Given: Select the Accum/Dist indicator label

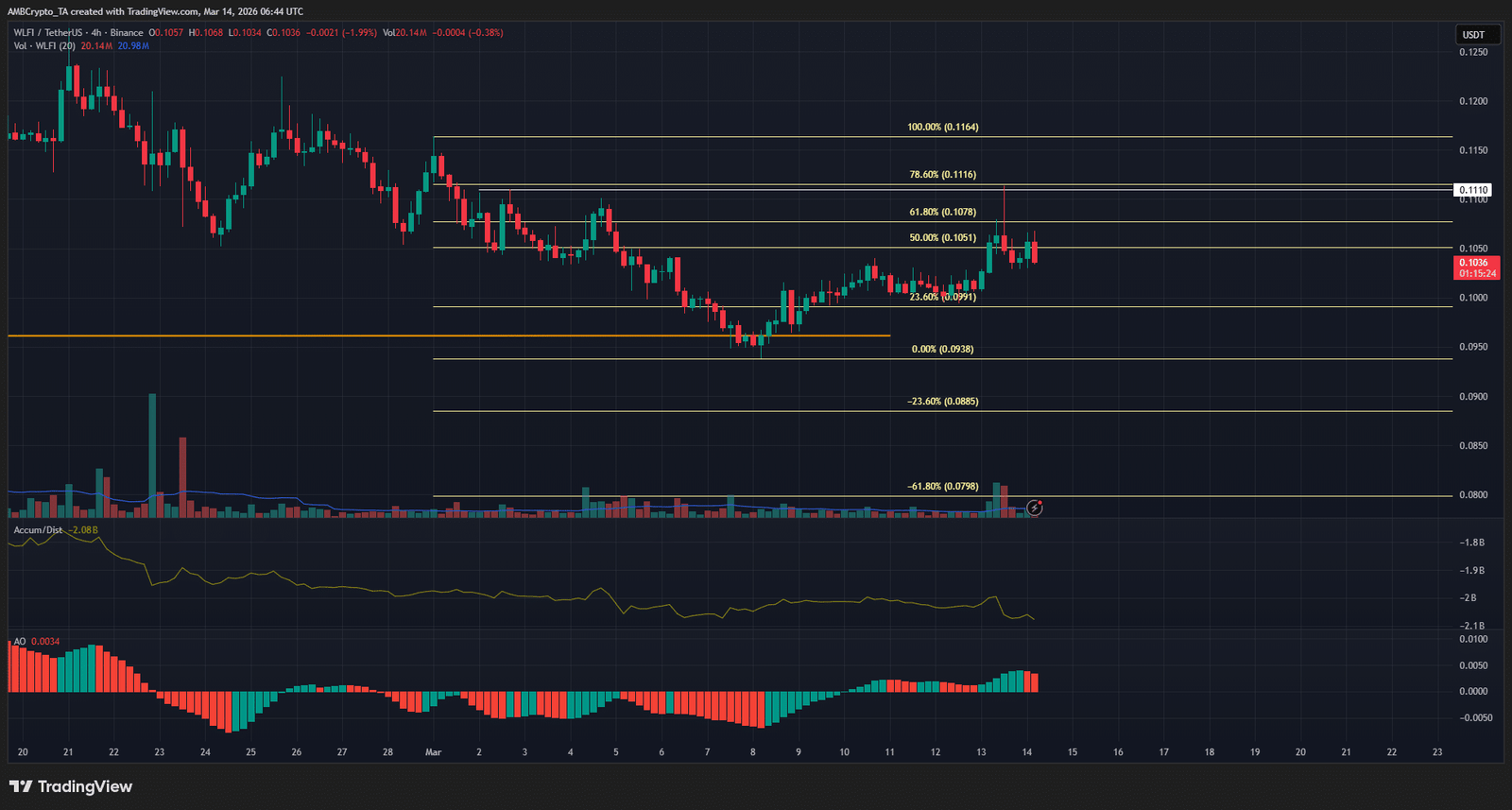Looking at the screenshot, I should tap(38, 530).
